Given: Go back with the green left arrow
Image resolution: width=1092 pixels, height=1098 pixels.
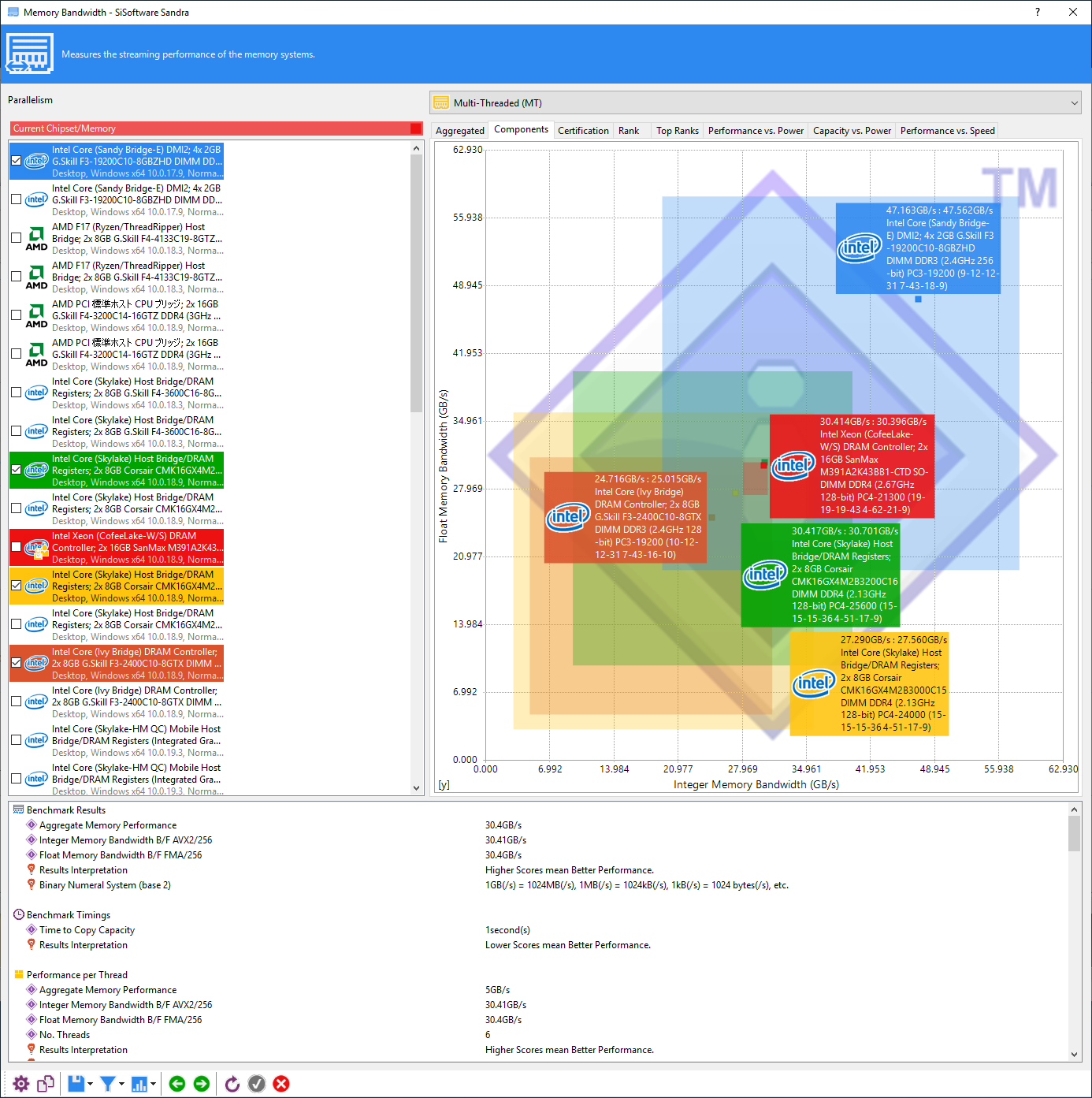Looking at the screenshot, I should [x=177, y=1084].
